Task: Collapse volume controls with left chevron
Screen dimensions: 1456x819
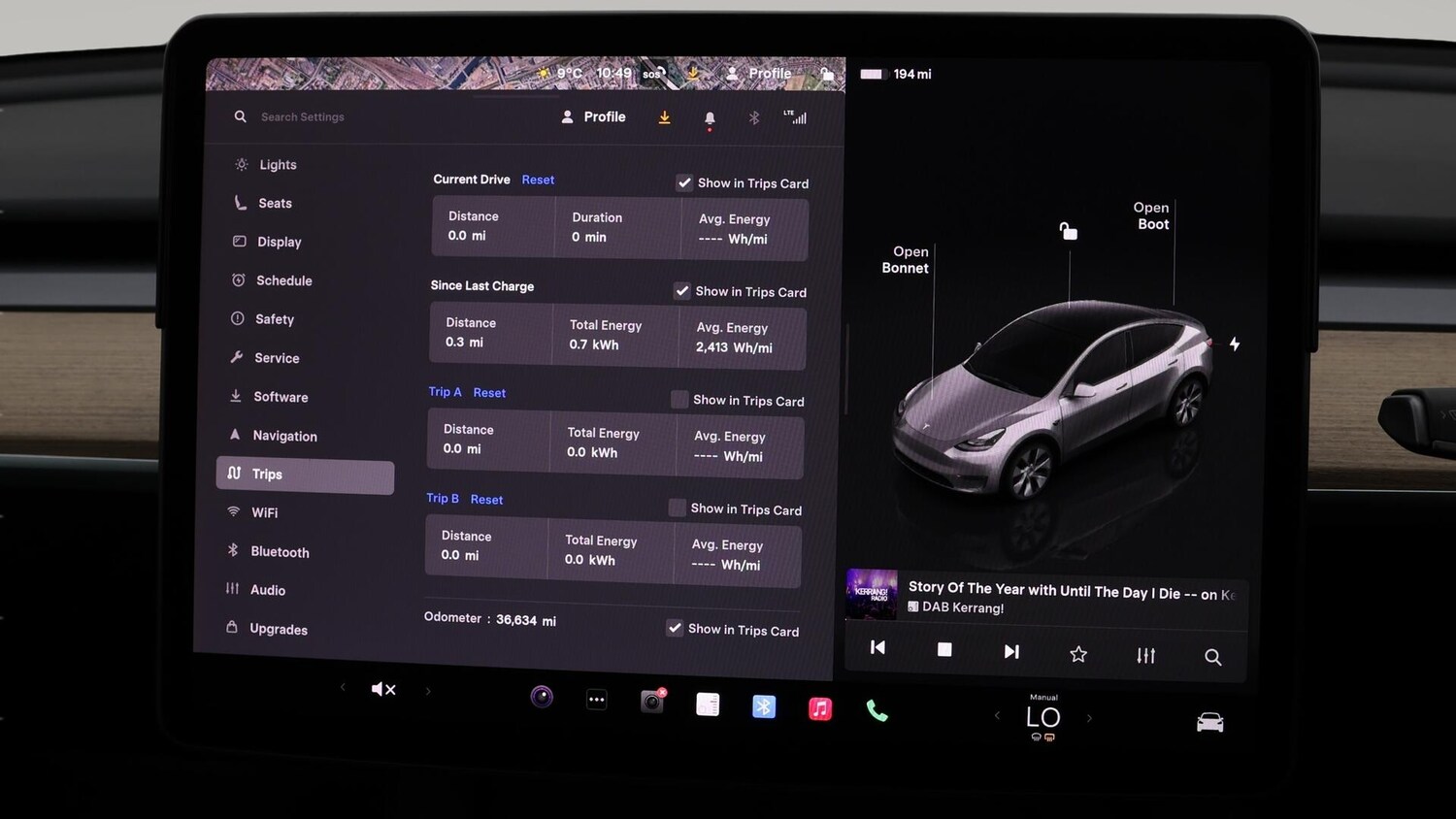Action: point(343,688)
